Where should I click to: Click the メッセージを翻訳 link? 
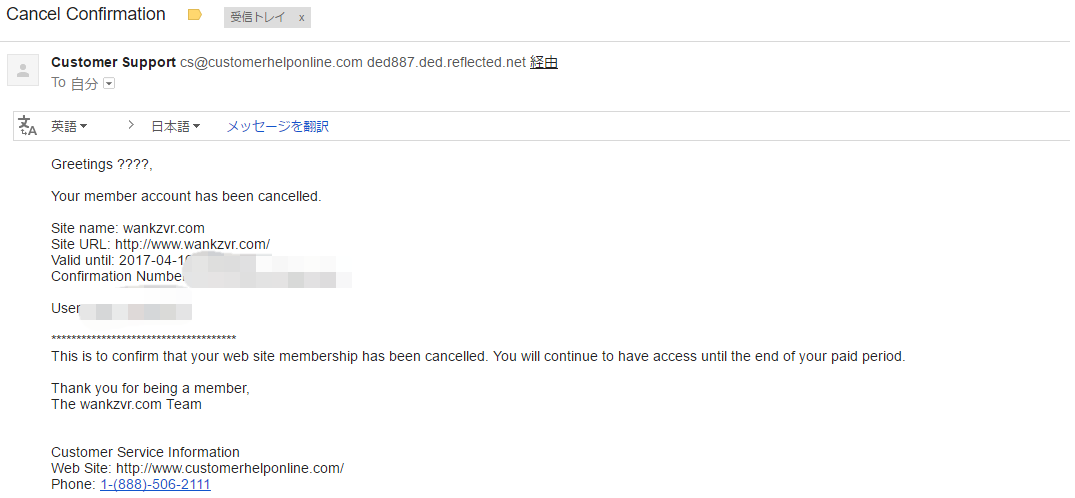(x=277, y=126)
